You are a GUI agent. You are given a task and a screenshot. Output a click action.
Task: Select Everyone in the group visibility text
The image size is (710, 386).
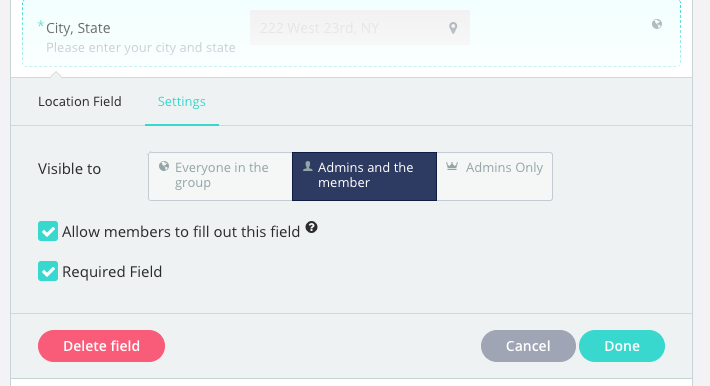[221, 175]
